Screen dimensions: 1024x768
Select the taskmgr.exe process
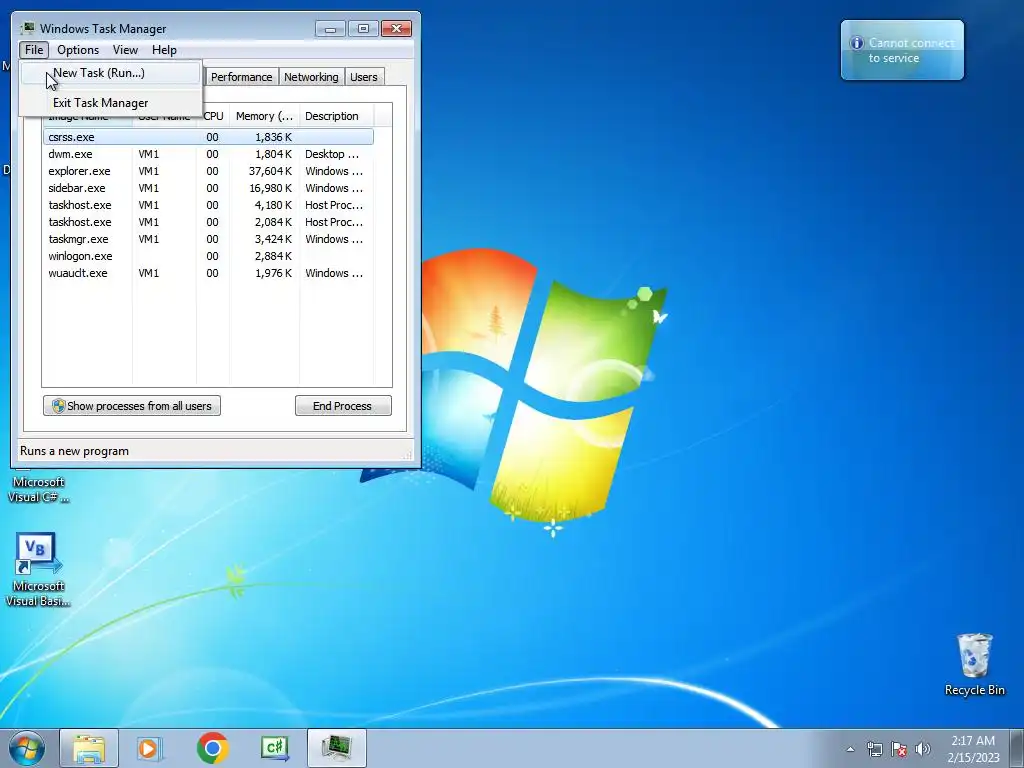coord(208,239)
